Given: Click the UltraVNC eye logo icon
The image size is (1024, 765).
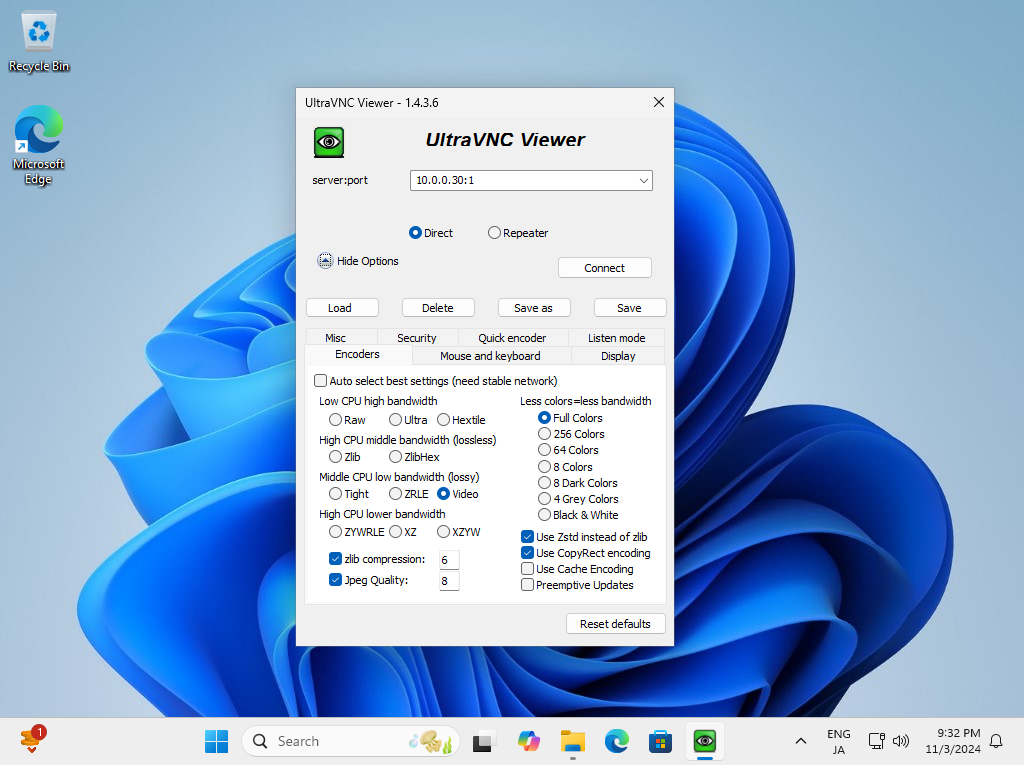Looking at the screenshot, I should click(x=329, y=142).
